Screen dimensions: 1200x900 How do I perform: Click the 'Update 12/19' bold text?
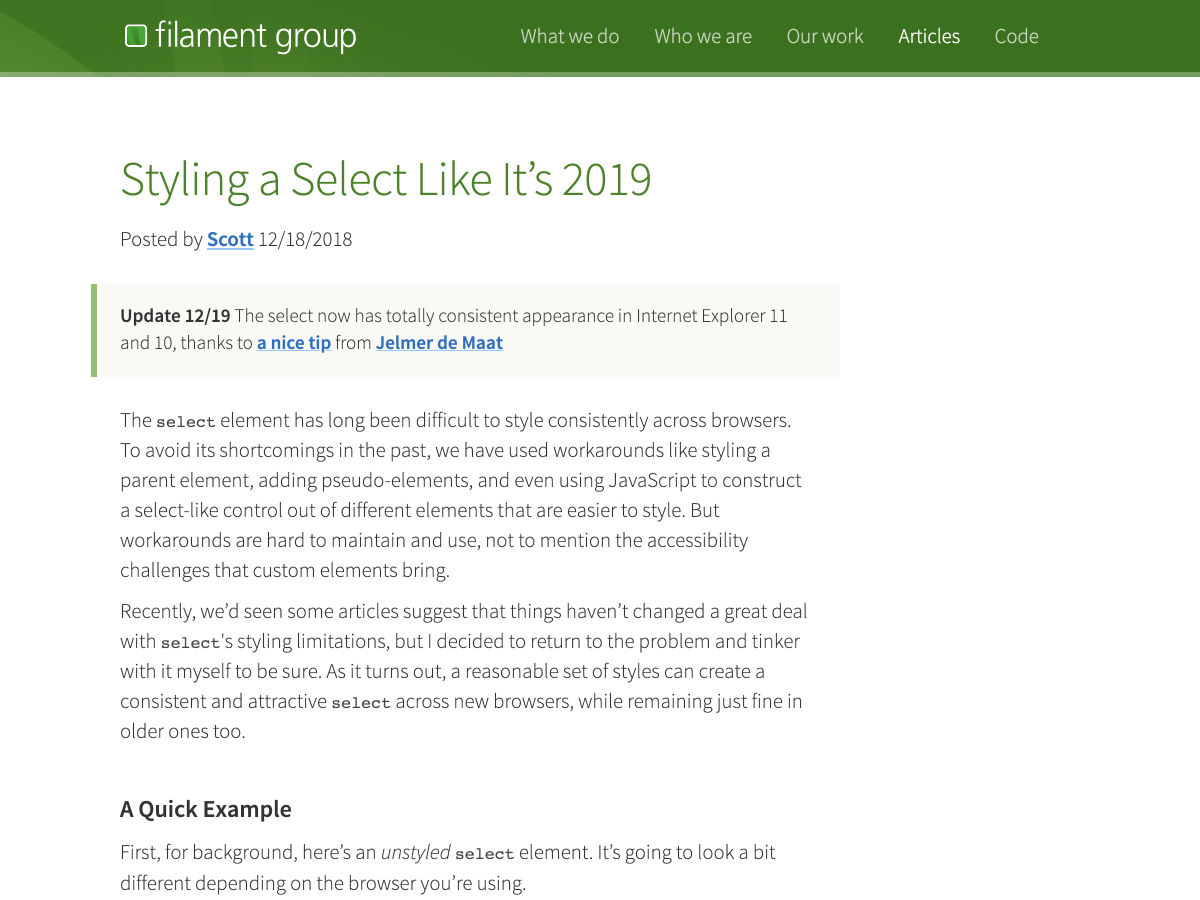click(x=175, y=316)
